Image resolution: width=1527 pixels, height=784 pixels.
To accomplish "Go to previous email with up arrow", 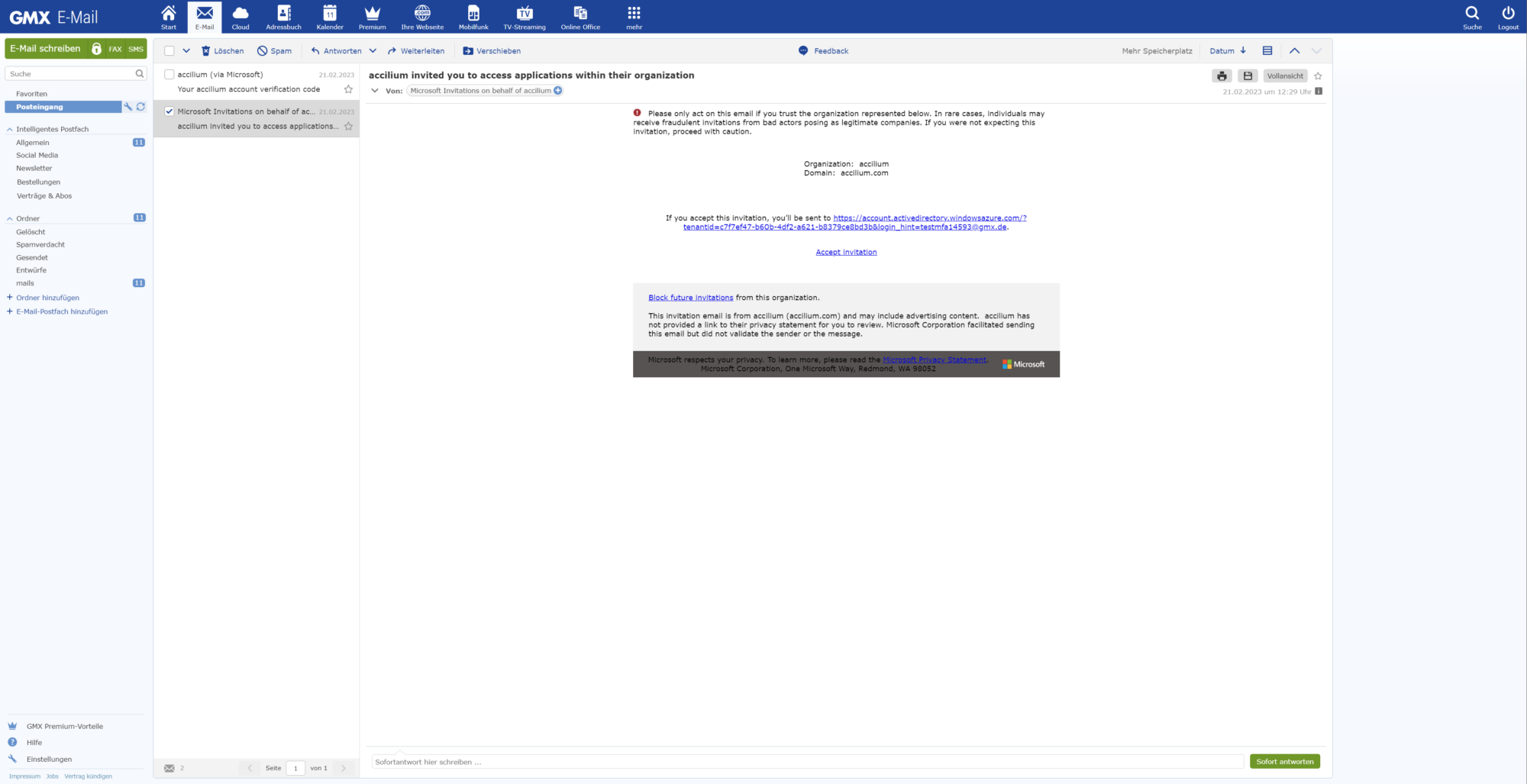I will point(1294,51).
